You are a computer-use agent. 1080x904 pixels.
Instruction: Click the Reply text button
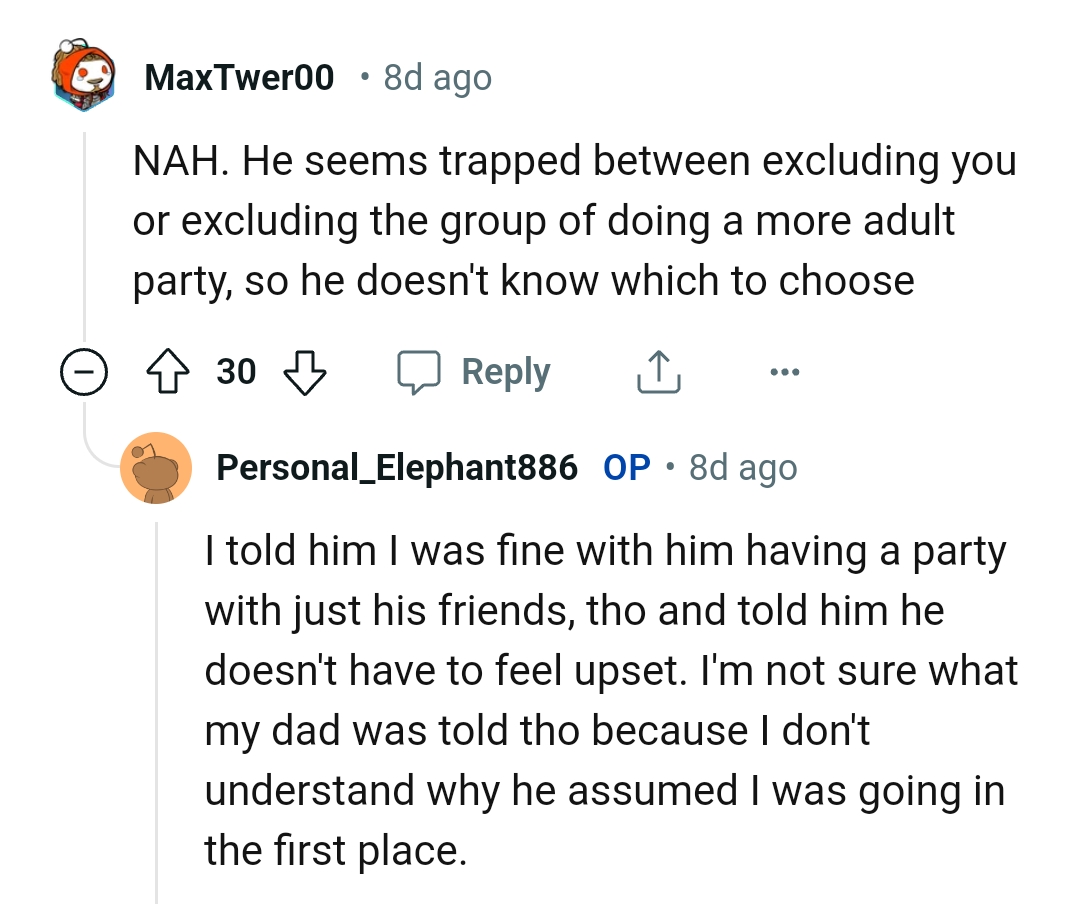click(506, 372)
